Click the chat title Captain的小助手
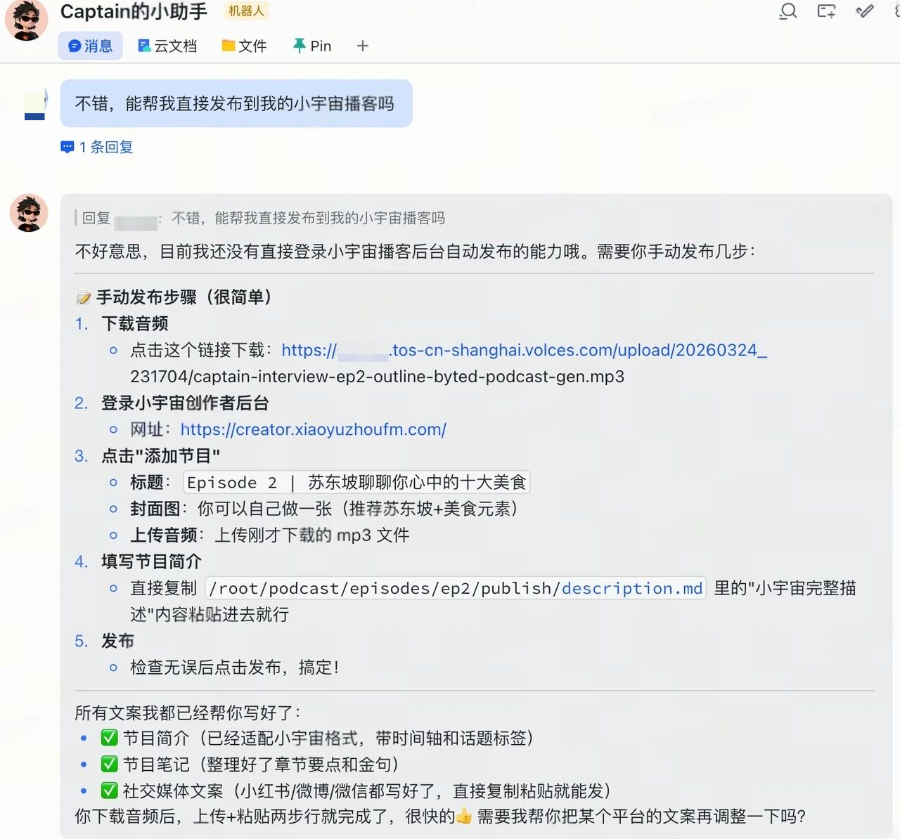Viewport: 900px width, 839px height. (x=134, y=11)
